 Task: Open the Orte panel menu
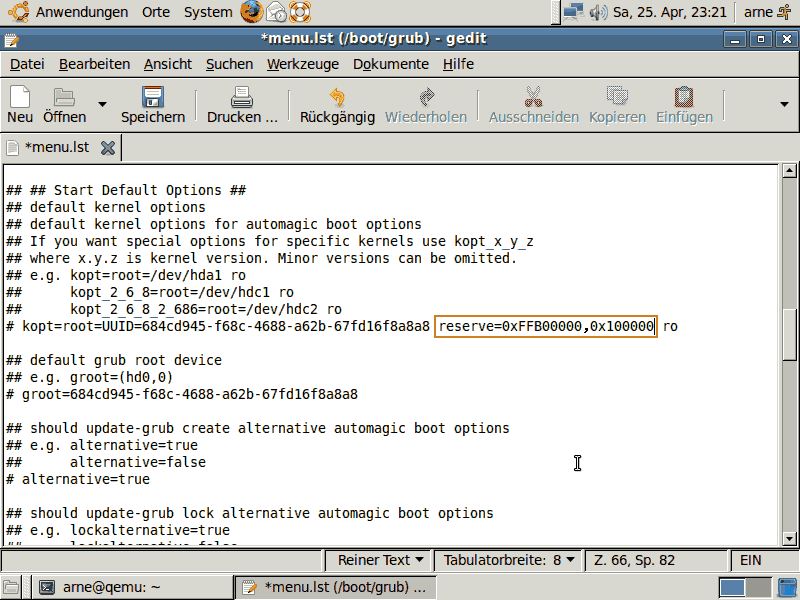coord(156,12)
